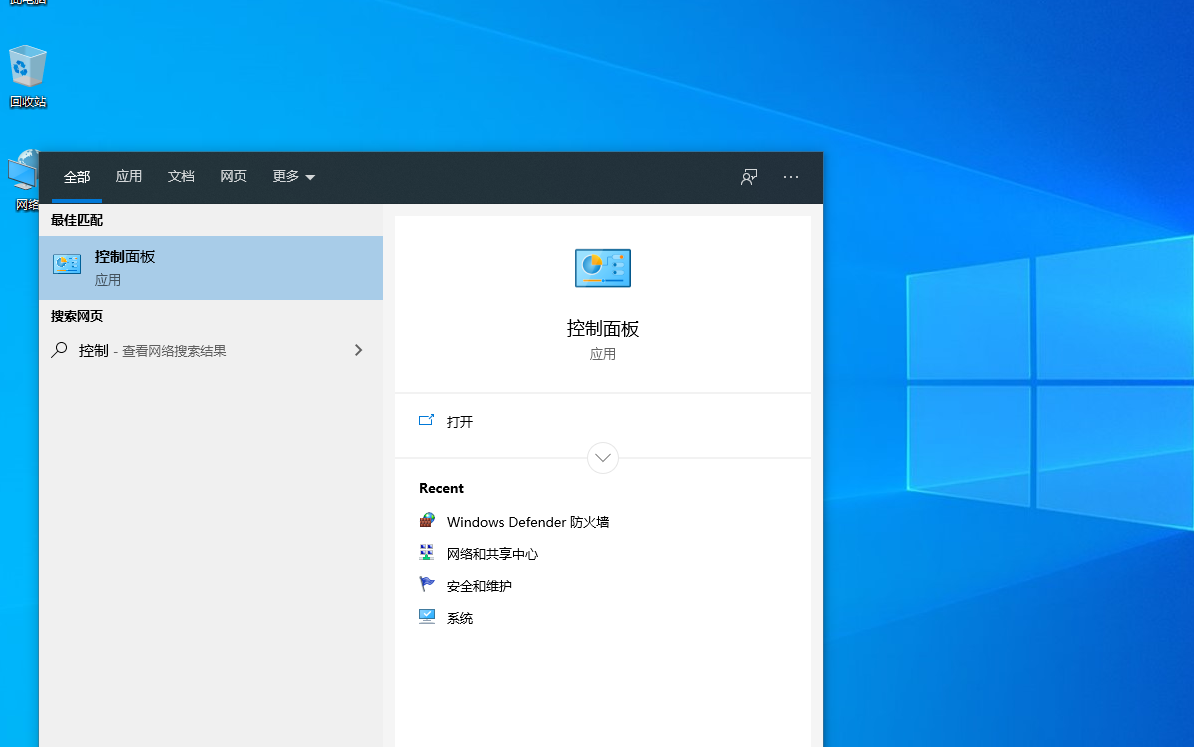The image size is (1194, 747).
Task: Open 系统 from Recent list
Action: click(x=459, y=618)
